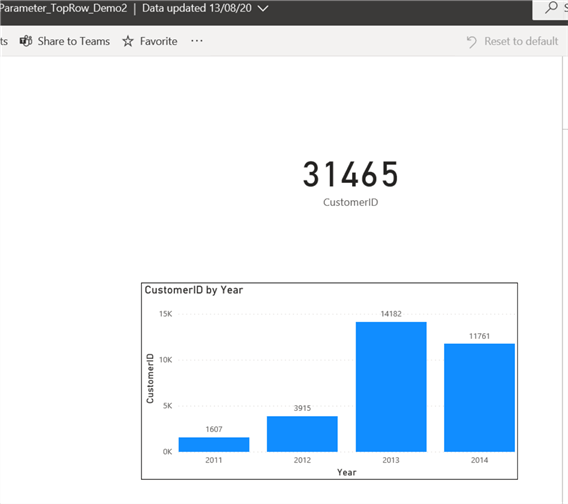The height and width of the screenshot is (504, 568).
Task: Select the 2011 bar in the chart
Action: [214, 445]
